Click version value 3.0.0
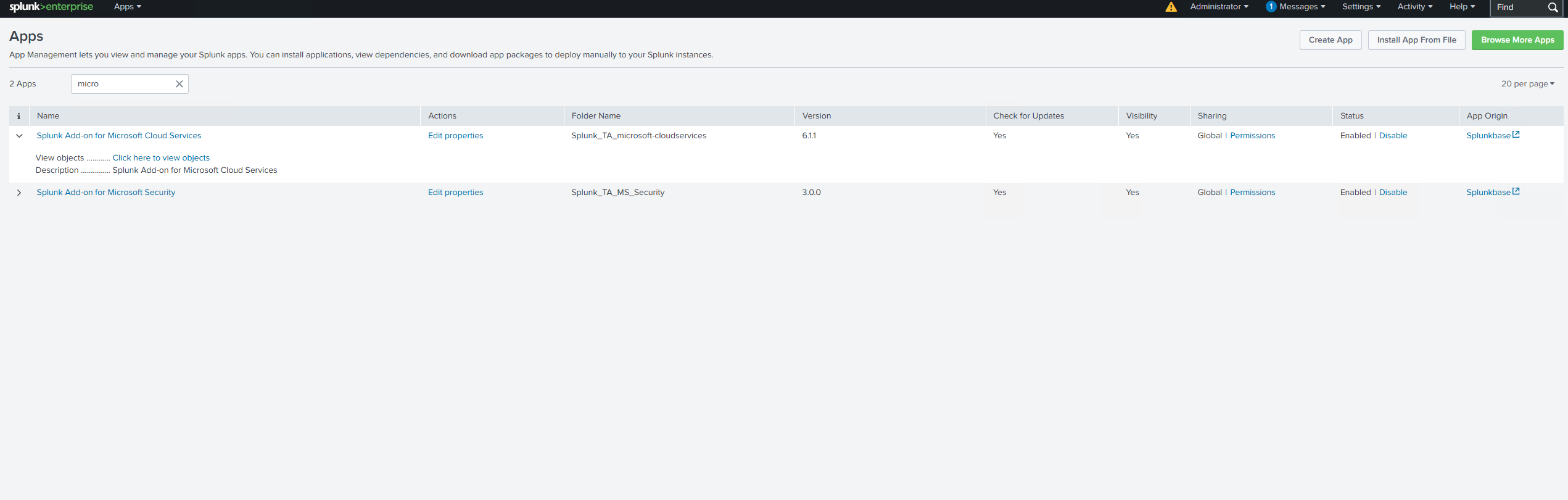Image resolution: width=1568 pixels, height=500 pixels. coord(811,193)
